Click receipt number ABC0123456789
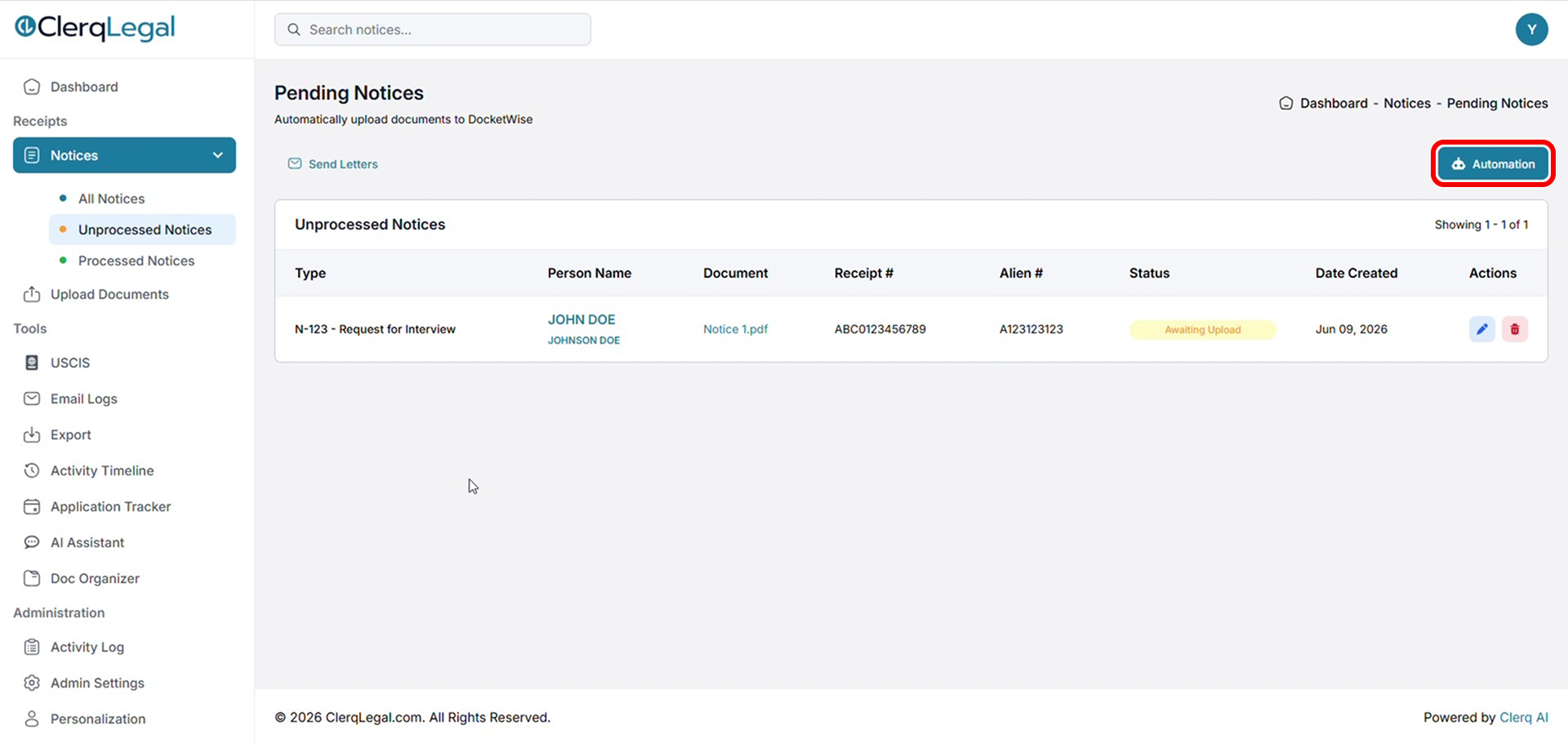Viewport: 1568px width, 744px height. [880, 329]
